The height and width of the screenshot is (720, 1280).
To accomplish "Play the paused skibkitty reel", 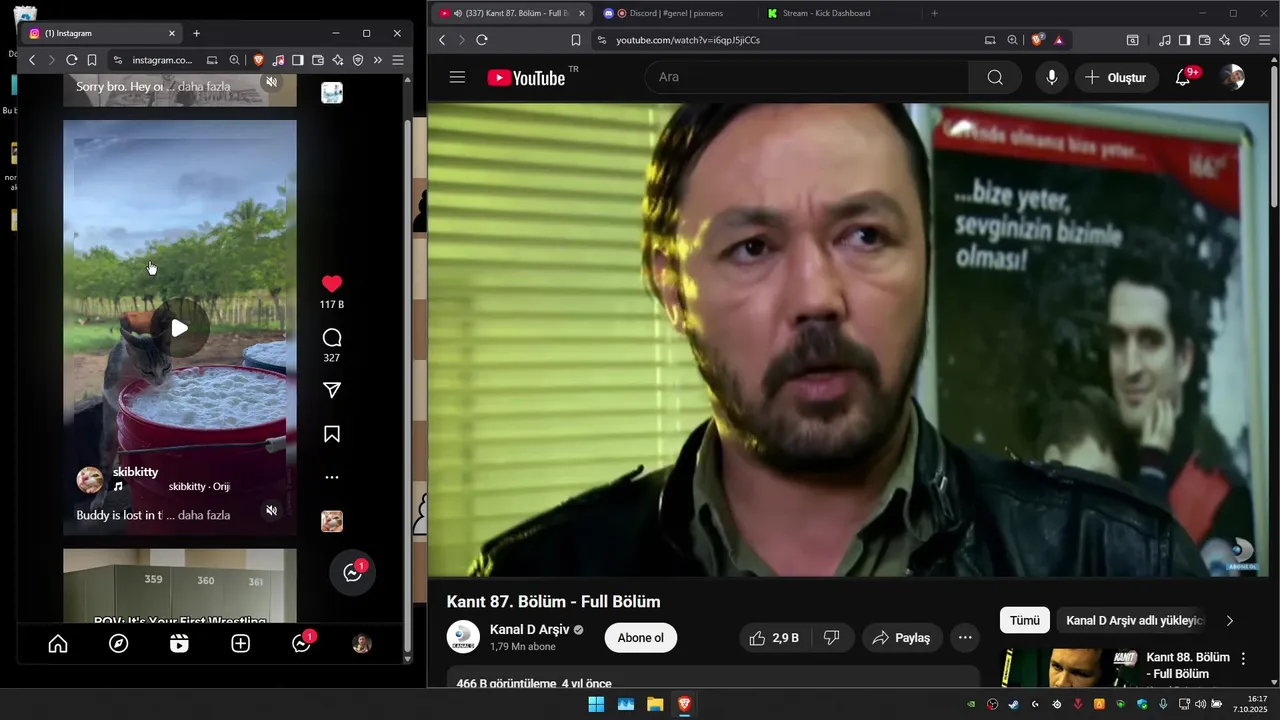I will [179, 328].
